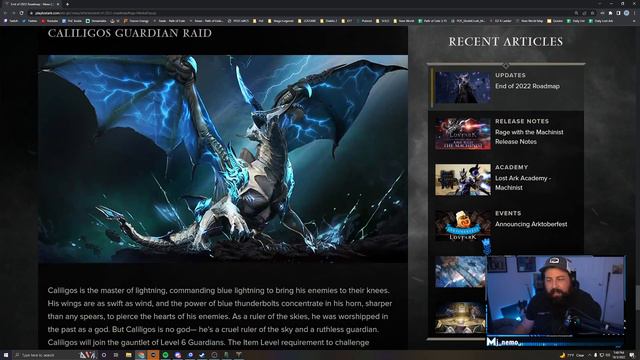Open the Chrome extensions puzzle icon
This screenshot has width=640, height=360.
coord(610,13)
